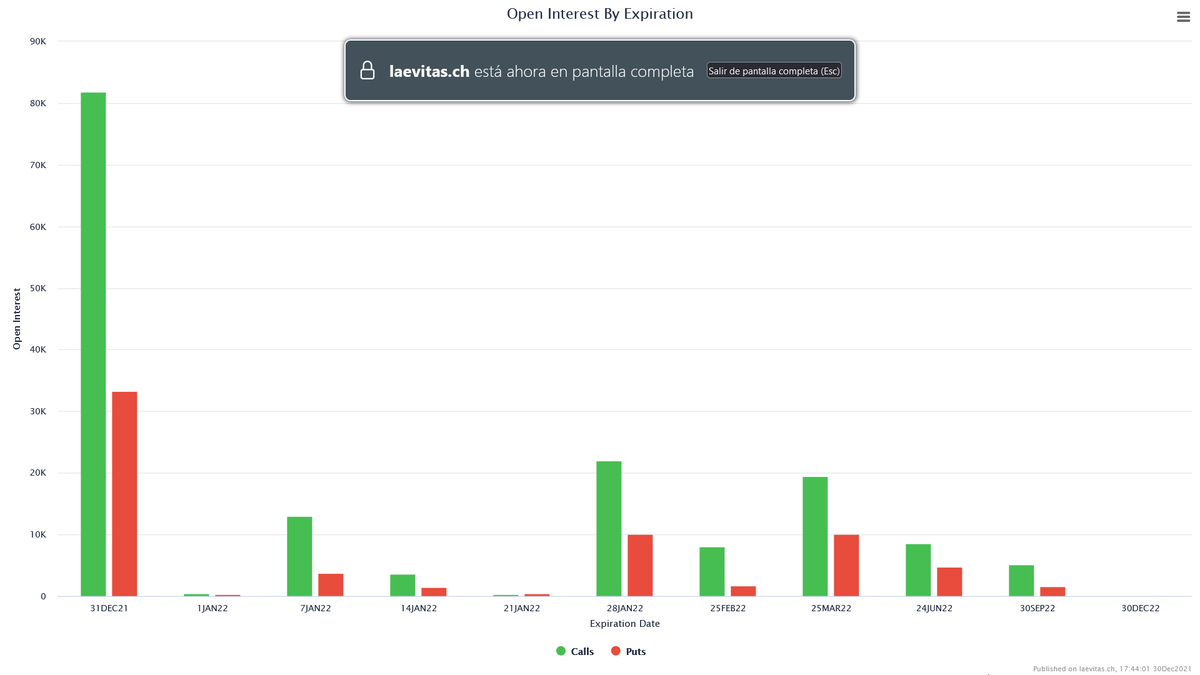The width and height of the screenshot is (1200, 675).
Task: Click the 30SEP22 axis label
Action: coord(1037,608)
